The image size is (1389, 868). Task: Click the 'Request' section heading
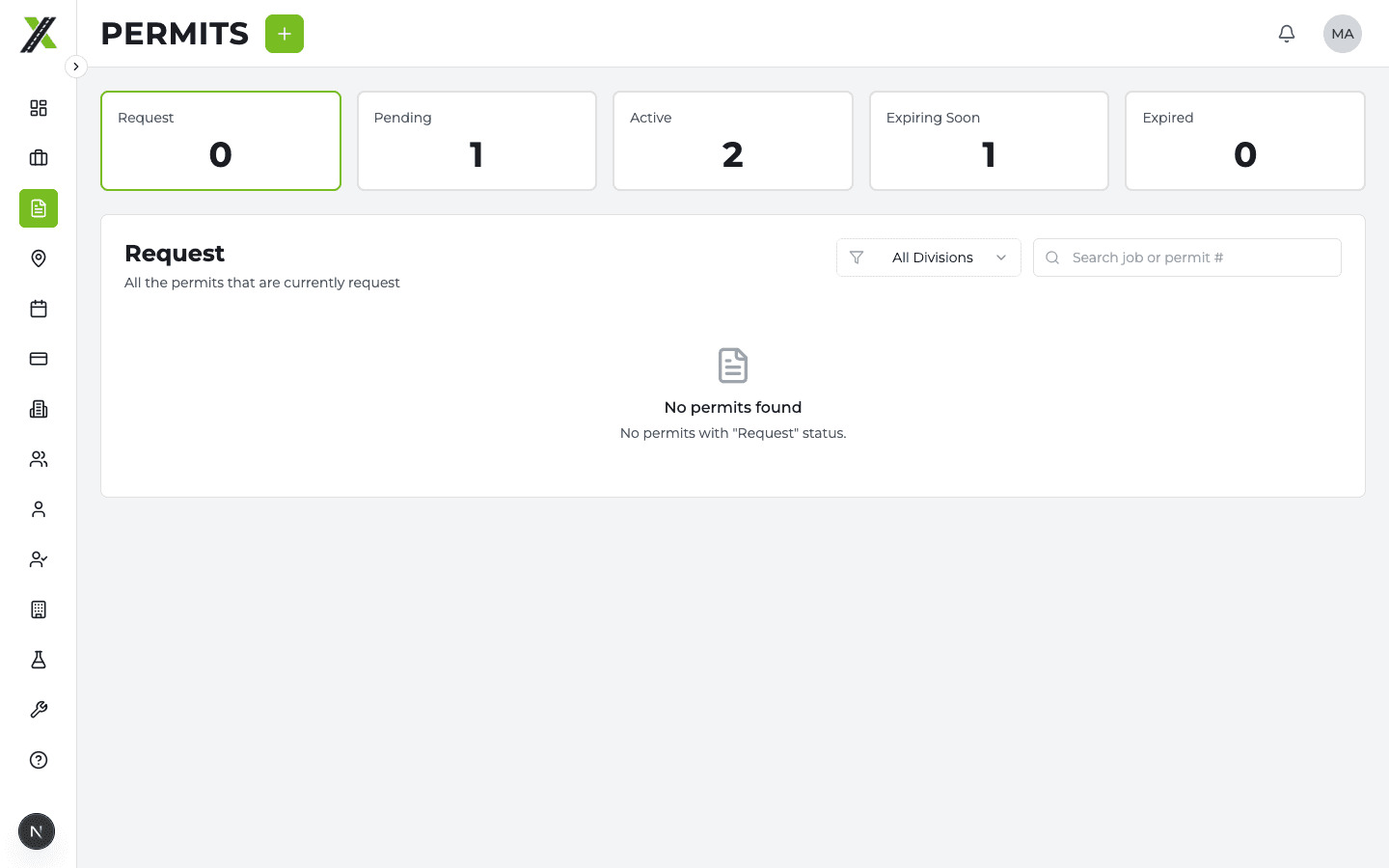click(175, 254)
